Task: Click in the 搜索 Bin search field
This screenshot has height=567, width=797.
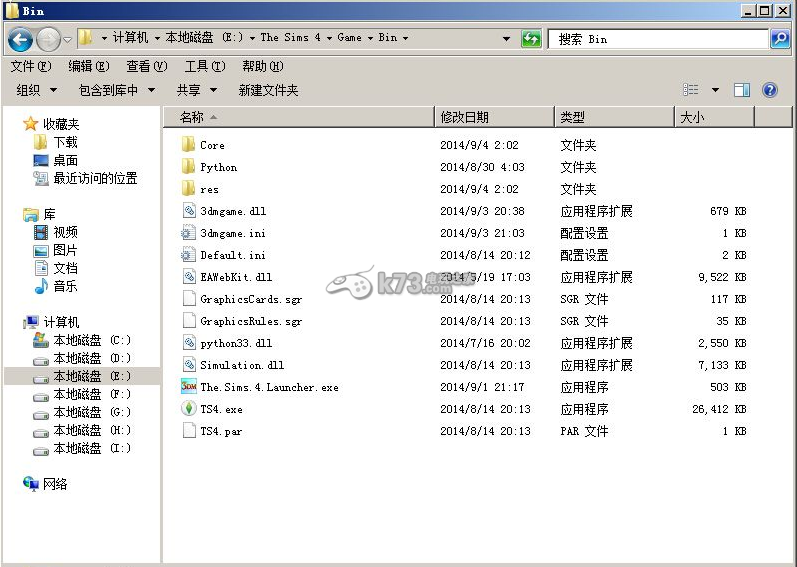Action: pyautogui.click(x=655, y=39)
